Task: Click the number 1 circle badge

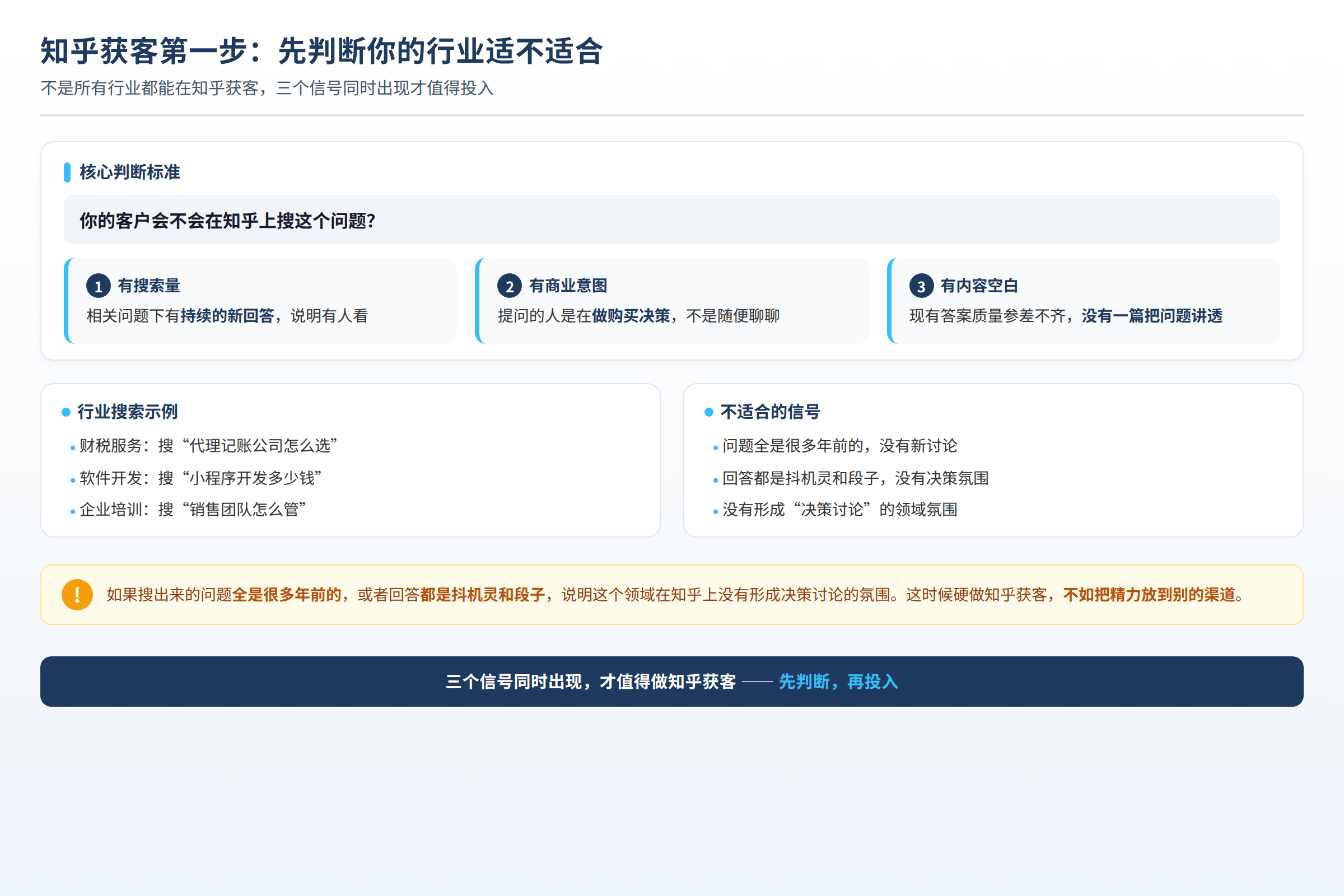Action: click(x=99, y=286)
